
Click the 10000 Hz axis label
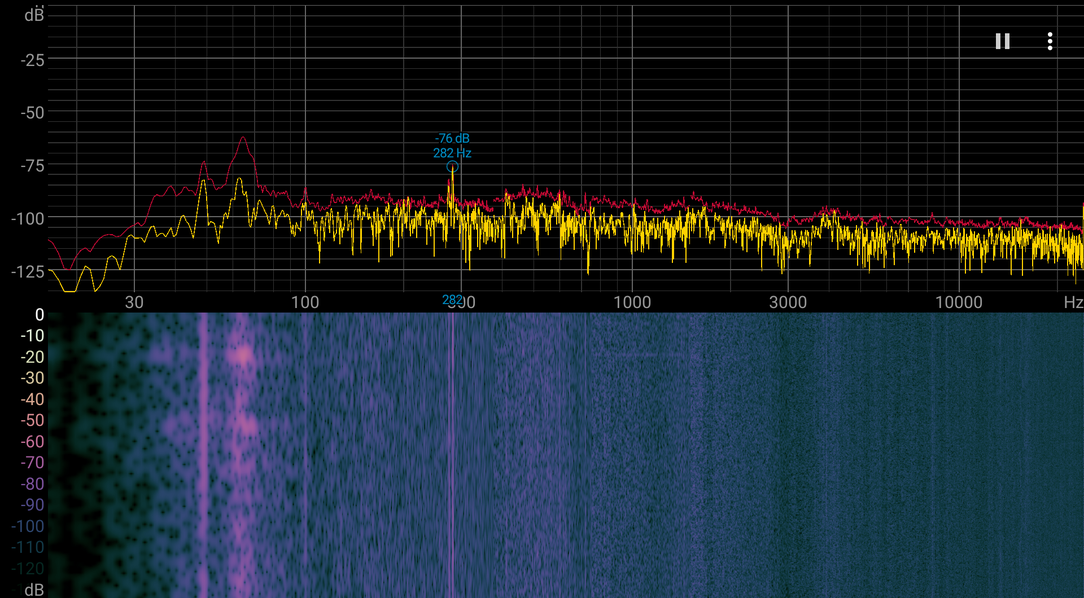pos(958,302)
